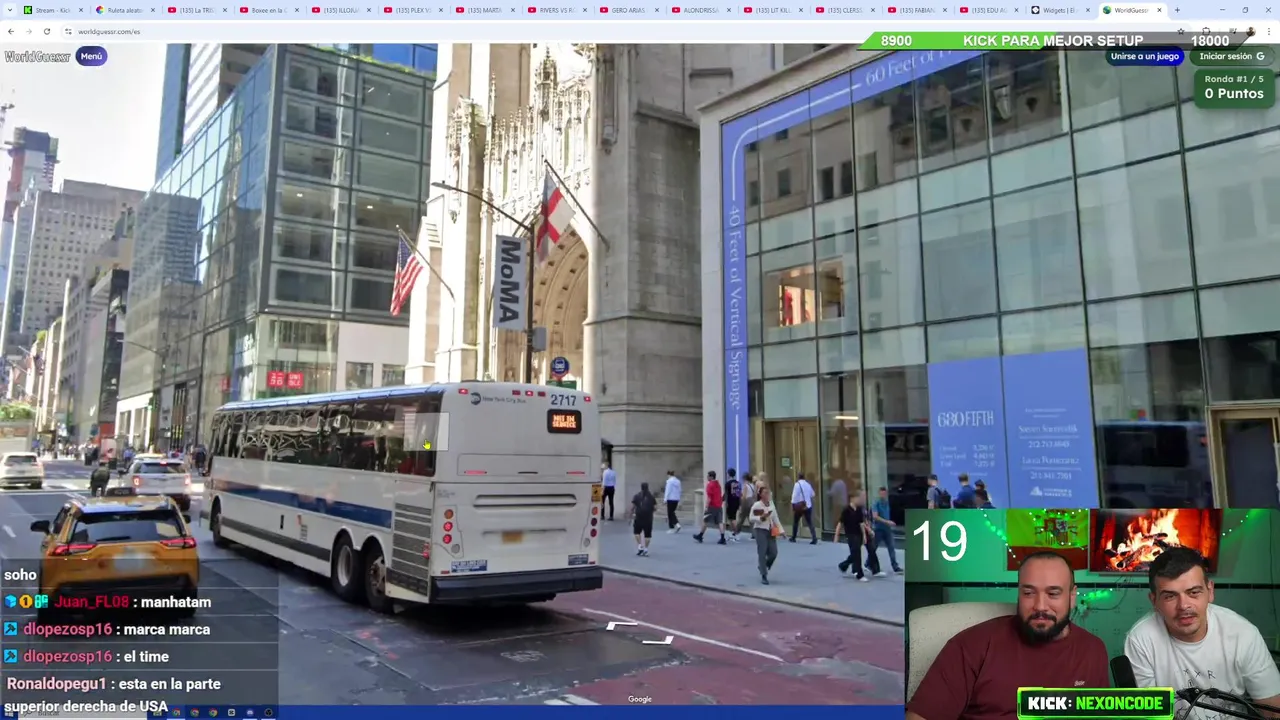
Task: Click the 'KICK PARA MEJOR SETUP' goal bar
Action: [1053, 41]
